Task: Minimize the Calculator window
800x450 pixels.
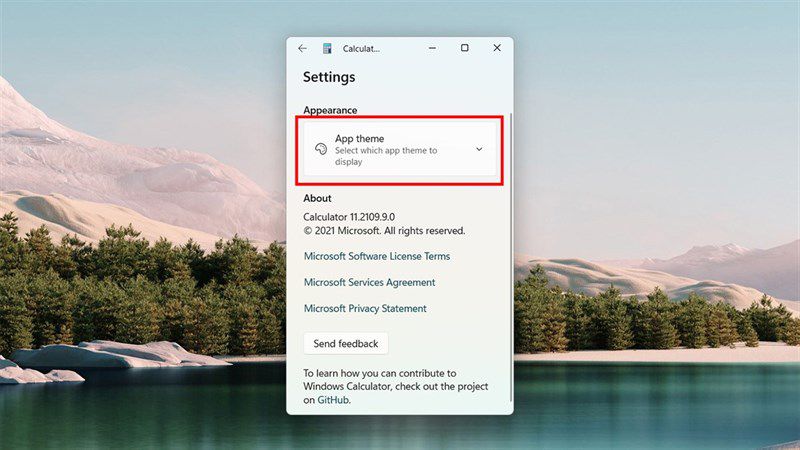Action: click(432, 48)
